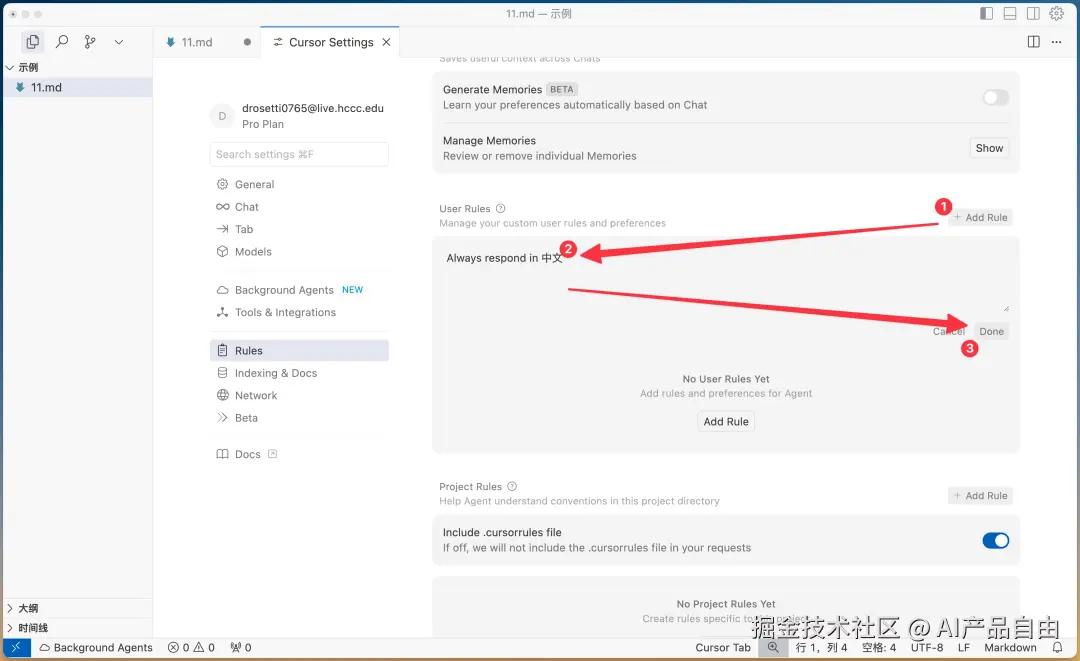Screen dimensions: 1080x661
Task: Open Tab settings section
Action: (299, 229)
